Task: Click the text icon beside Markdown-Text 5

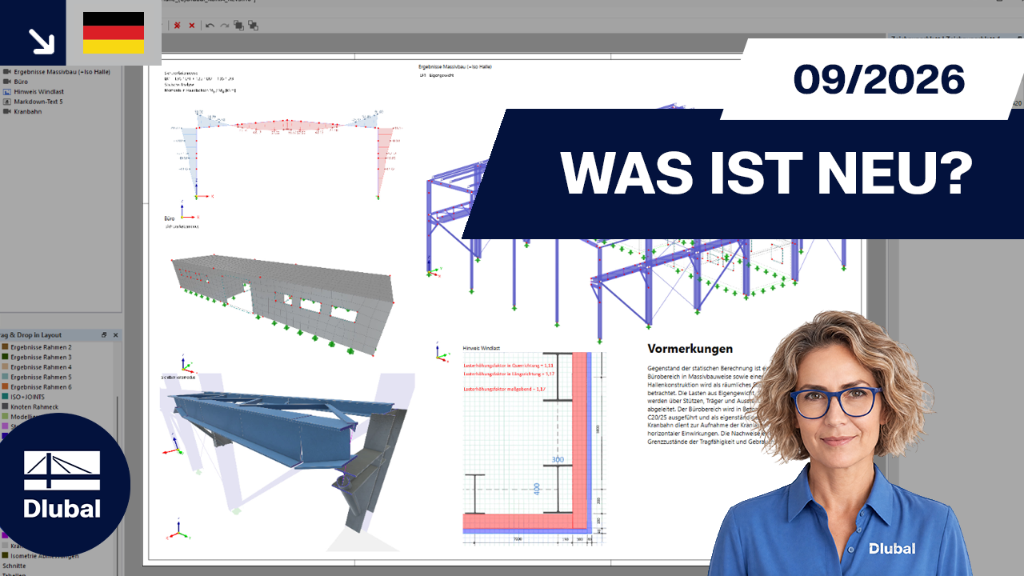Action: pos(7,101)
